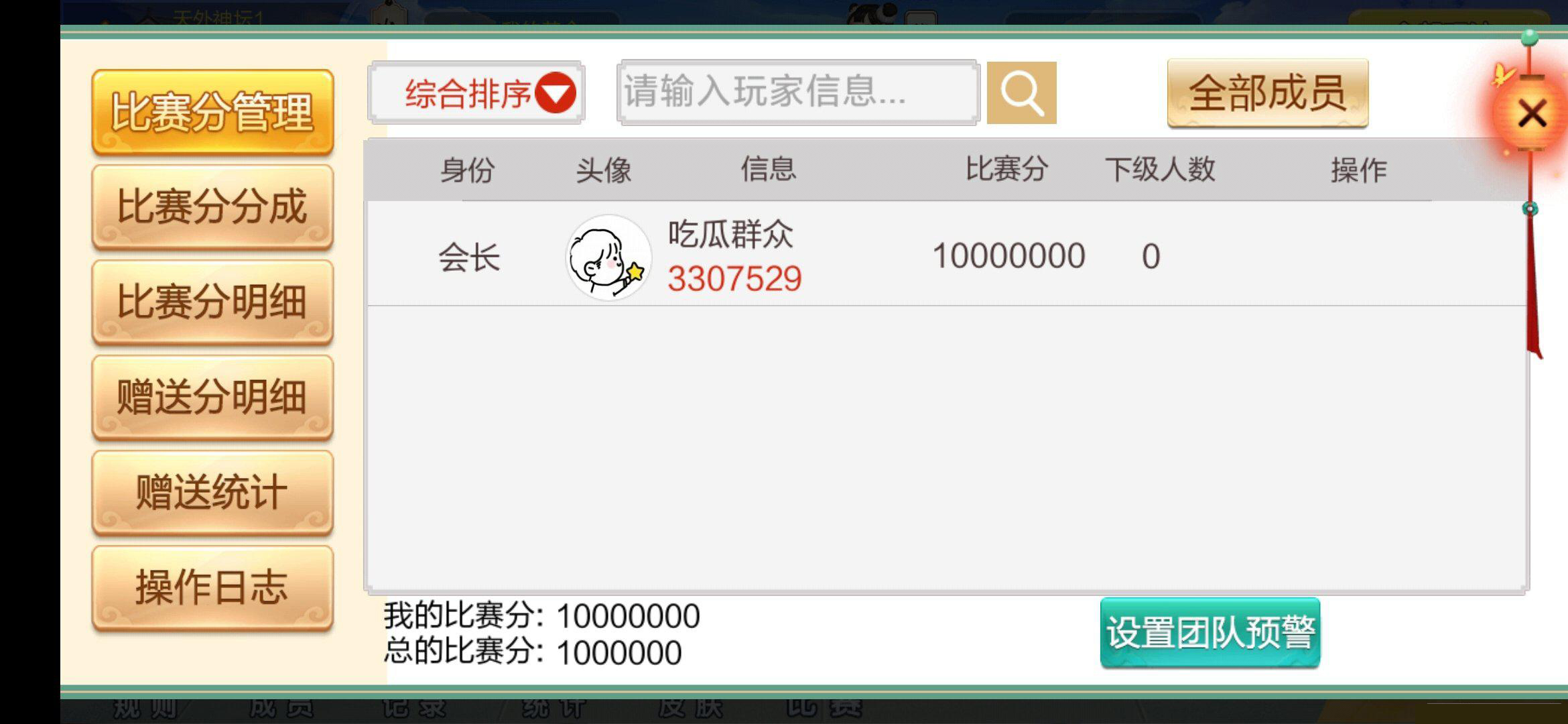The width and height of the screenshot is (1568, 724).
Task: Select the 全部成员 button
Action: [1267, 93]
